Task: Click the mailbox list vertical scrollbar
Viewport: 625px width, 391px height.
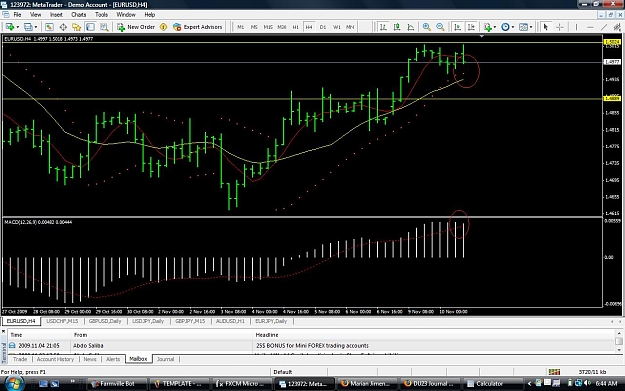Action: [x=619, y=341]
